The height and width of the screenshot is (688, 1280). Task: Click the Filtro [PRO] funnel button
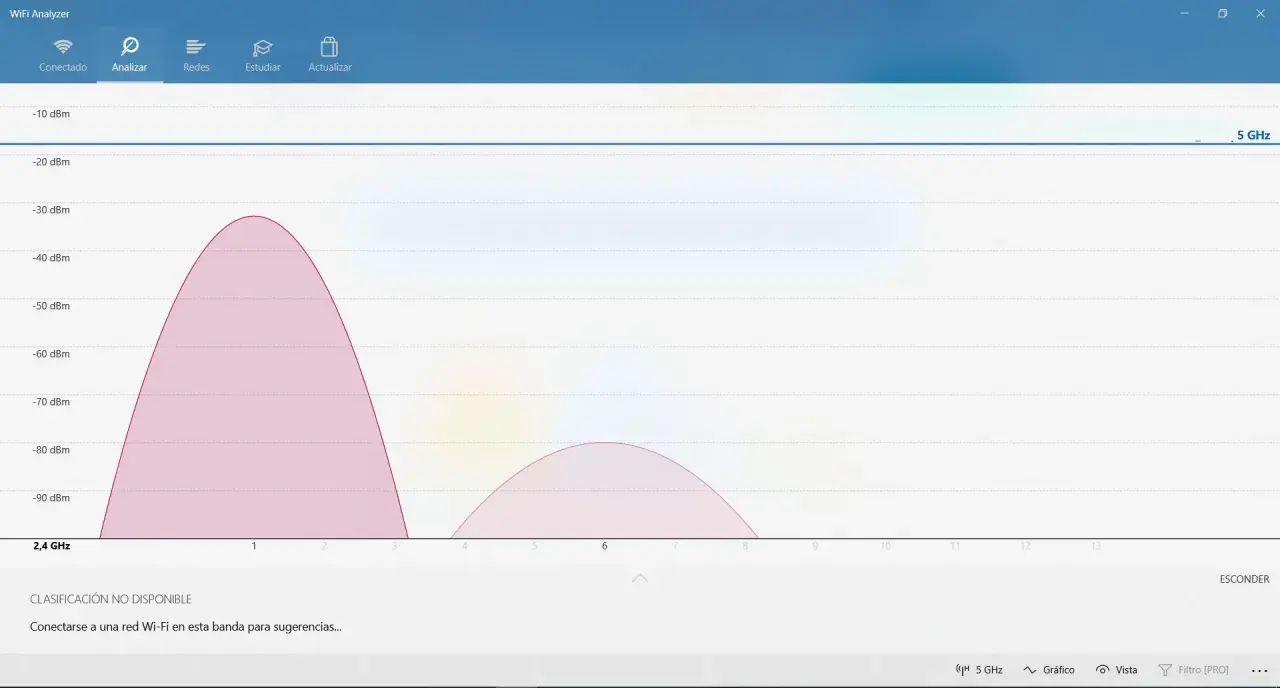coord(1193,670)
